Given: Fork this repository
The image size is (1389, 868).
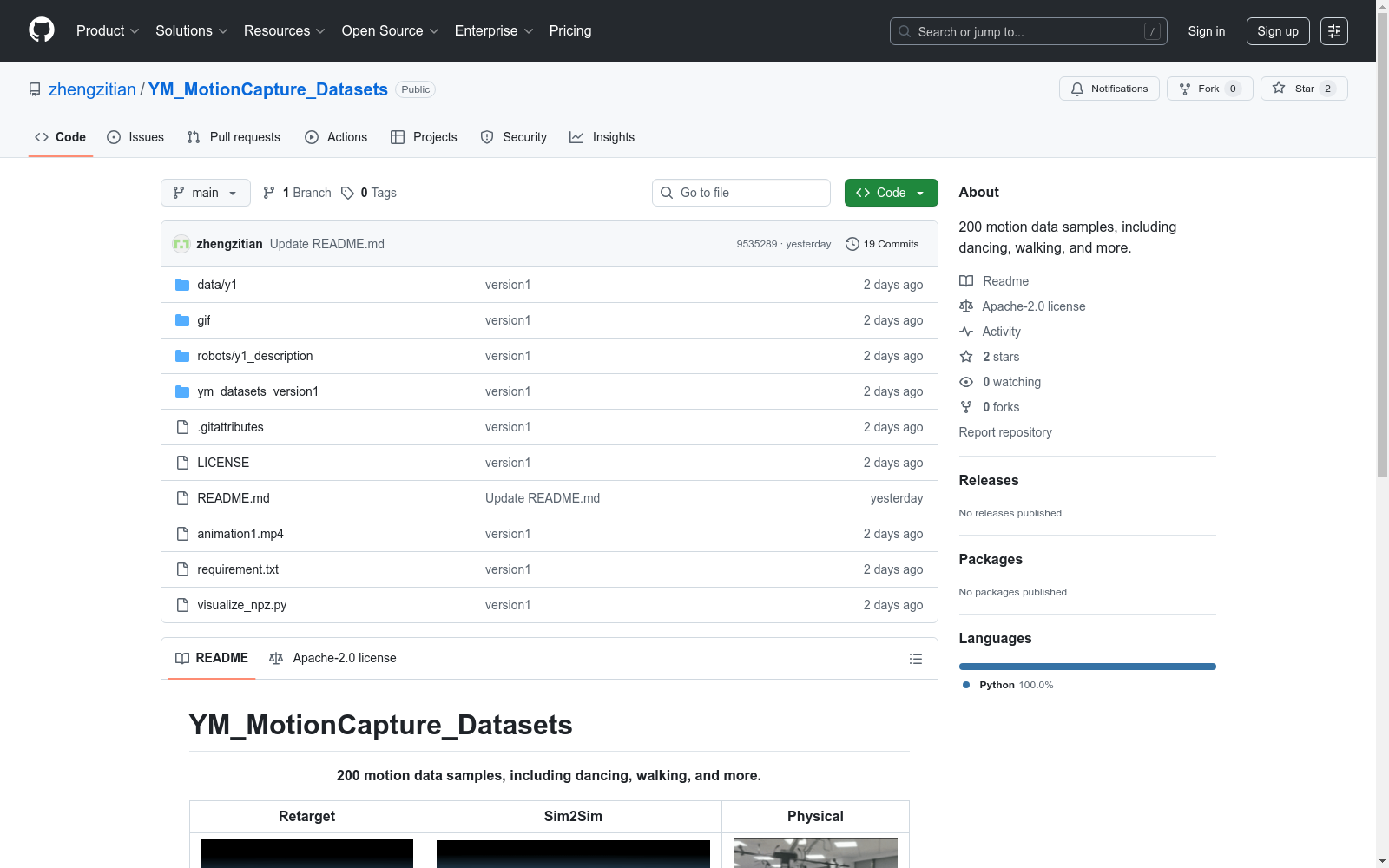Looking at the screenshot, I should [x=1210, y=89].
